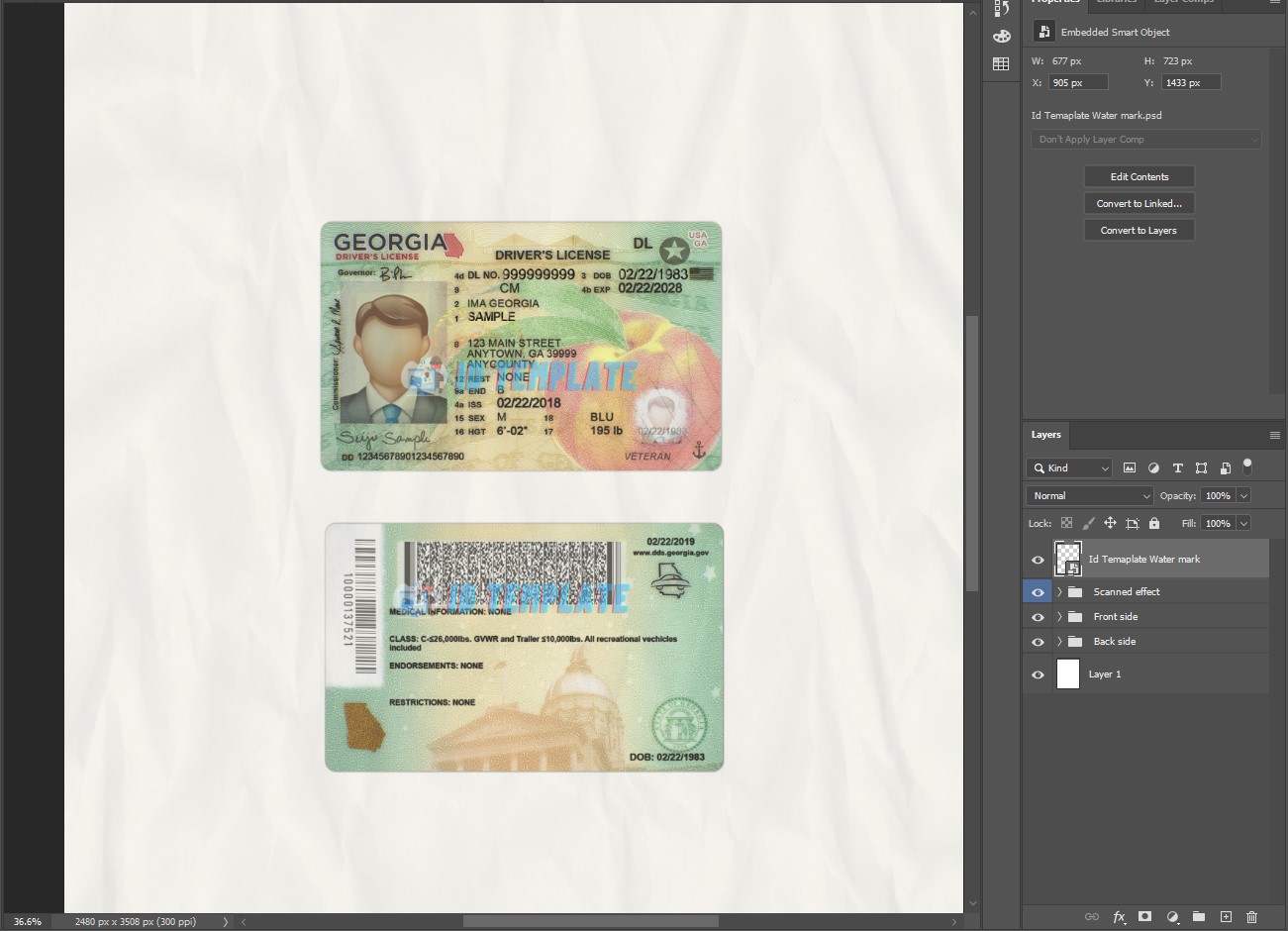Select the Layers panel tab
1288x931 pixels.
pos(1045,435)
